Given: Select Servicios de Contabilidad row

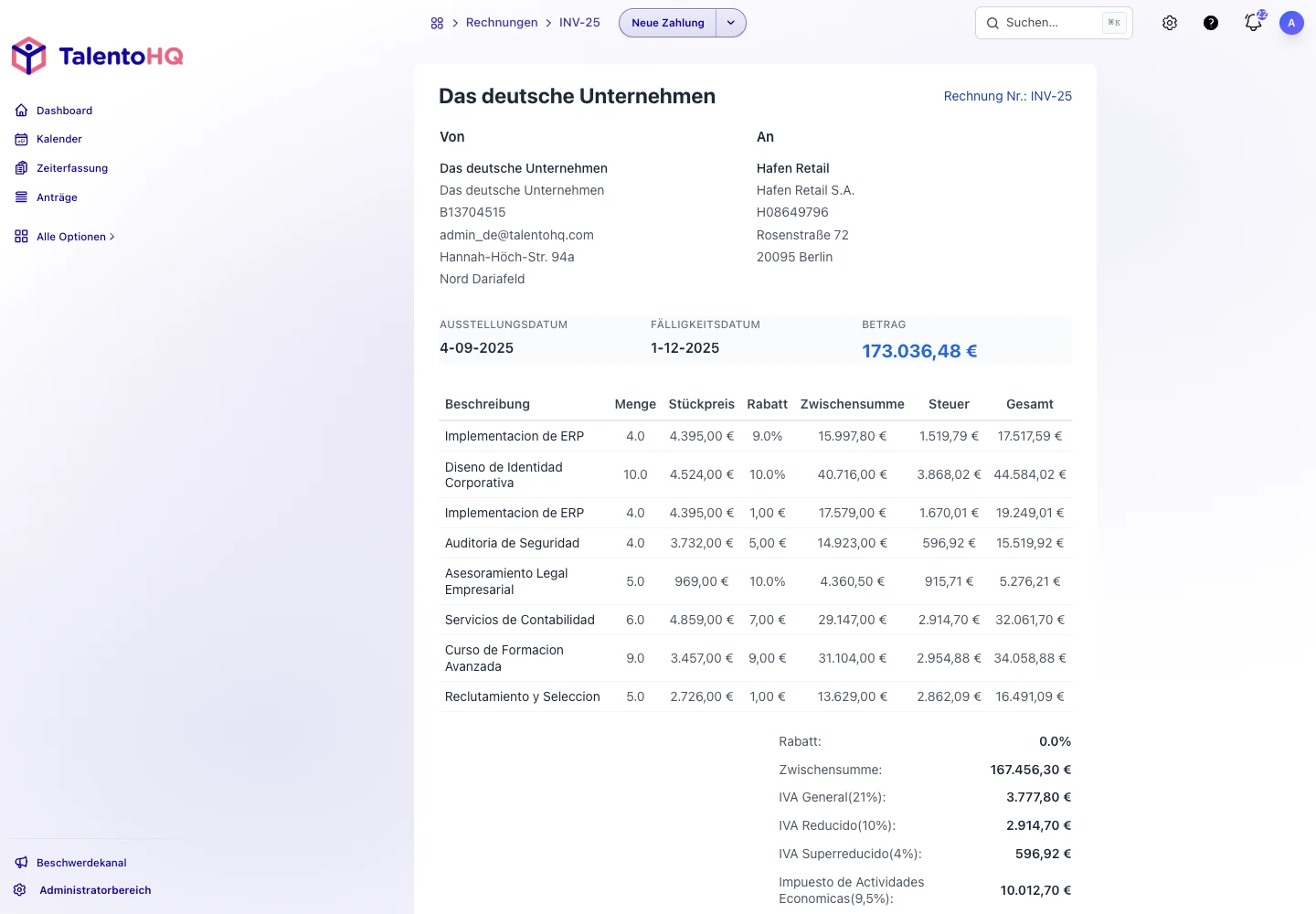Looking at the screenshot, I should click(755, 620).
